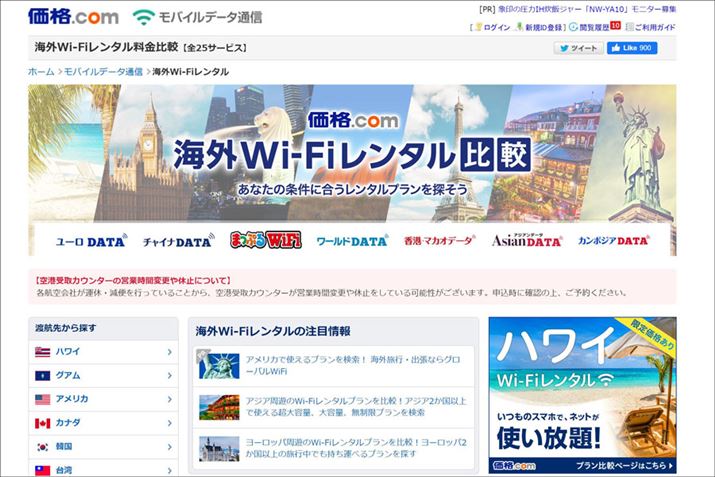The width and height of the screenshot is (715, 477).
Task: Select カナダ destination
Action: coord(68,423)
